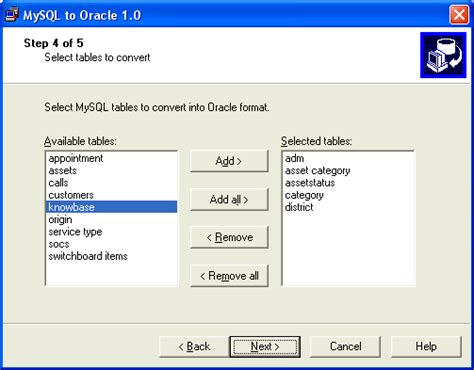Select socs in Available tables
Screen dimensions: 474x370
(x=111, y=244)
